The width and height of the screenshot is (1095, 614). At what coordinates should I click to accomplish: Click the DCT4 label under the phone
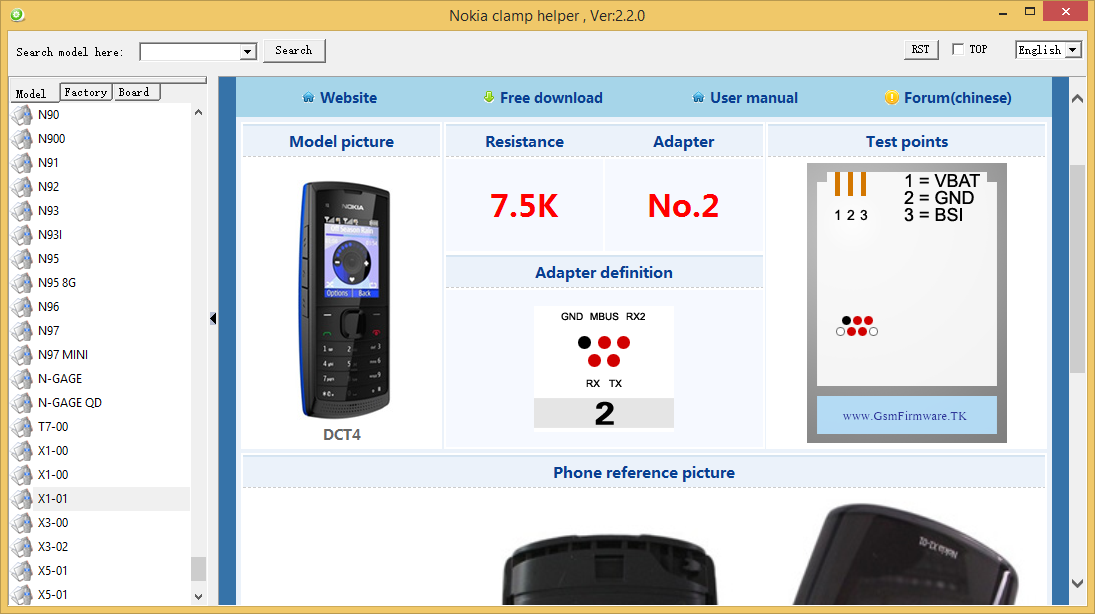click(341, 434)
